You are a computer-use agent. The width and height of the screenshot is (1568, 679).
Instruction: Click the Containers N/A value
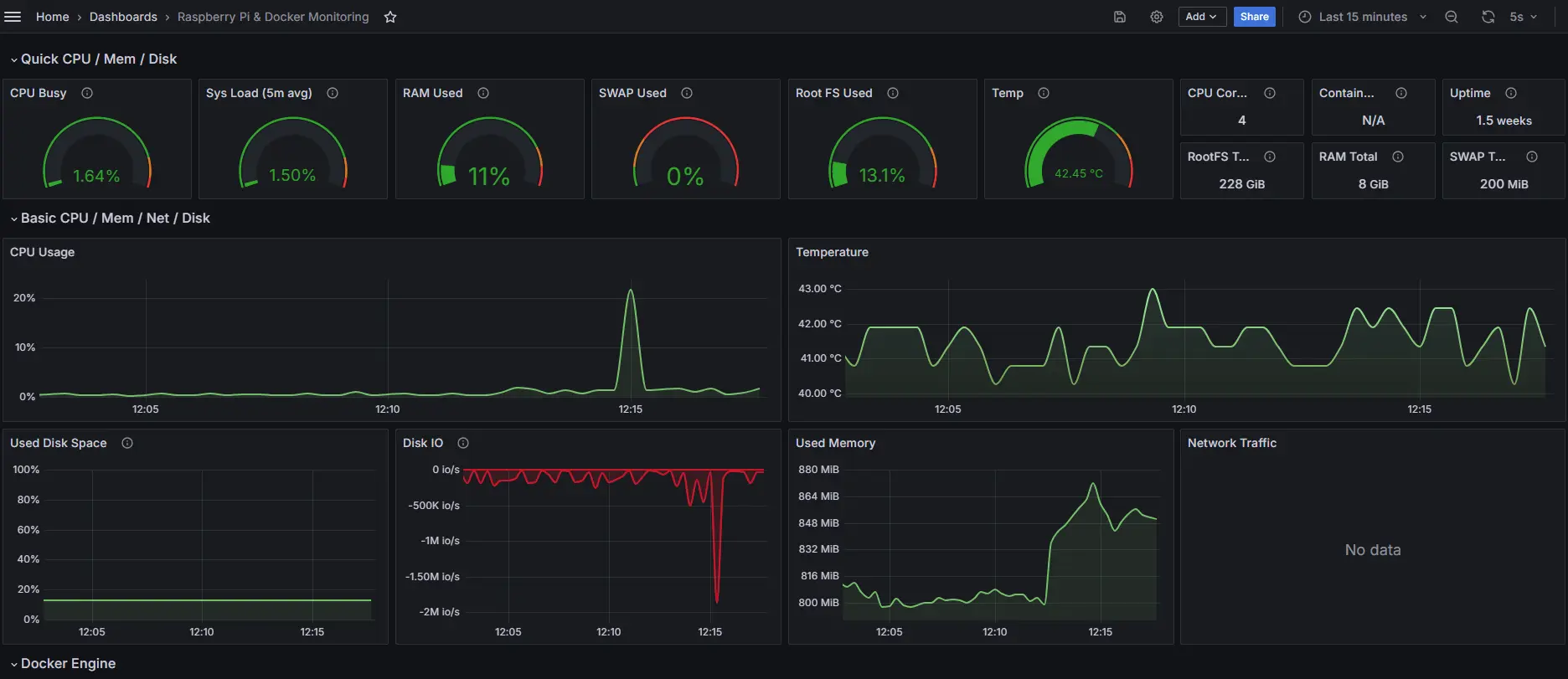tap(1373, 121)
